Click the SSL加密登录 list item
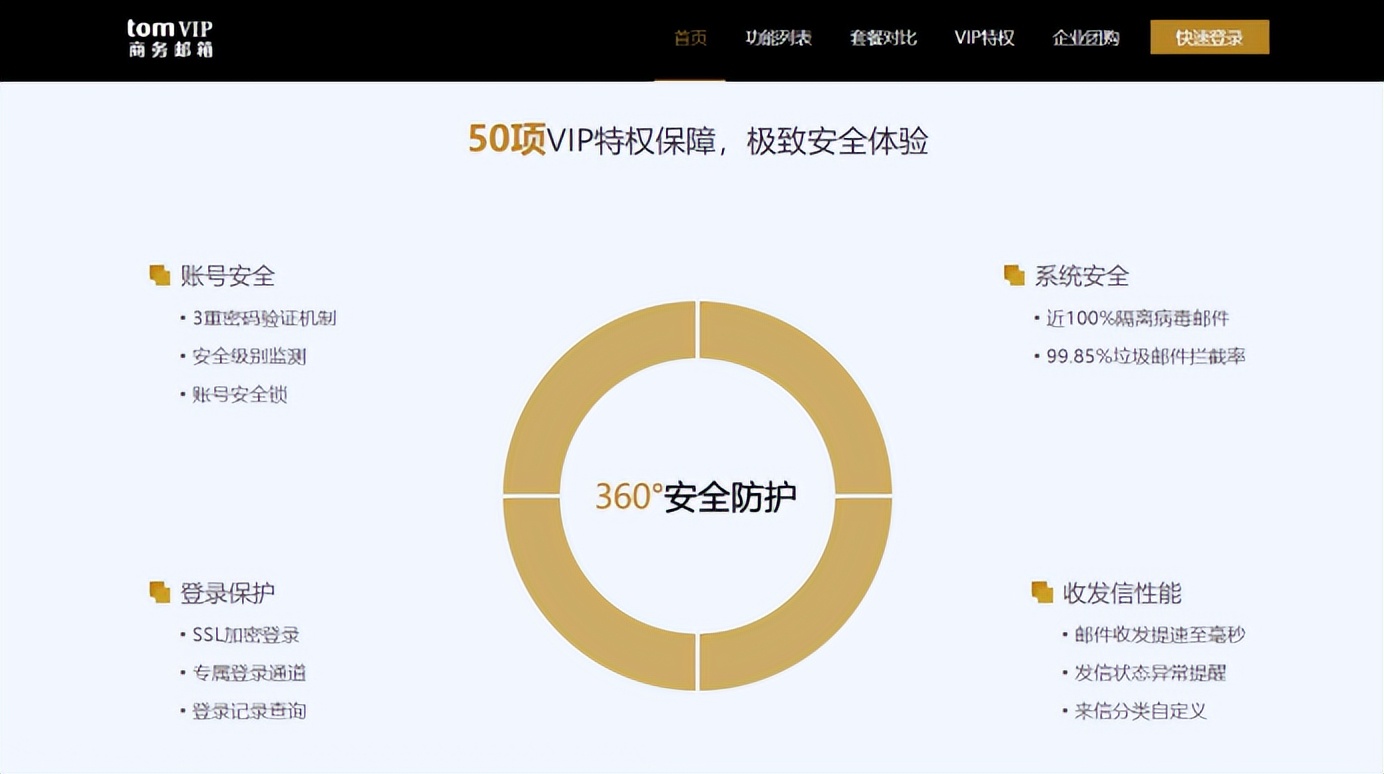1384x774 pixels. pos(246,633)
